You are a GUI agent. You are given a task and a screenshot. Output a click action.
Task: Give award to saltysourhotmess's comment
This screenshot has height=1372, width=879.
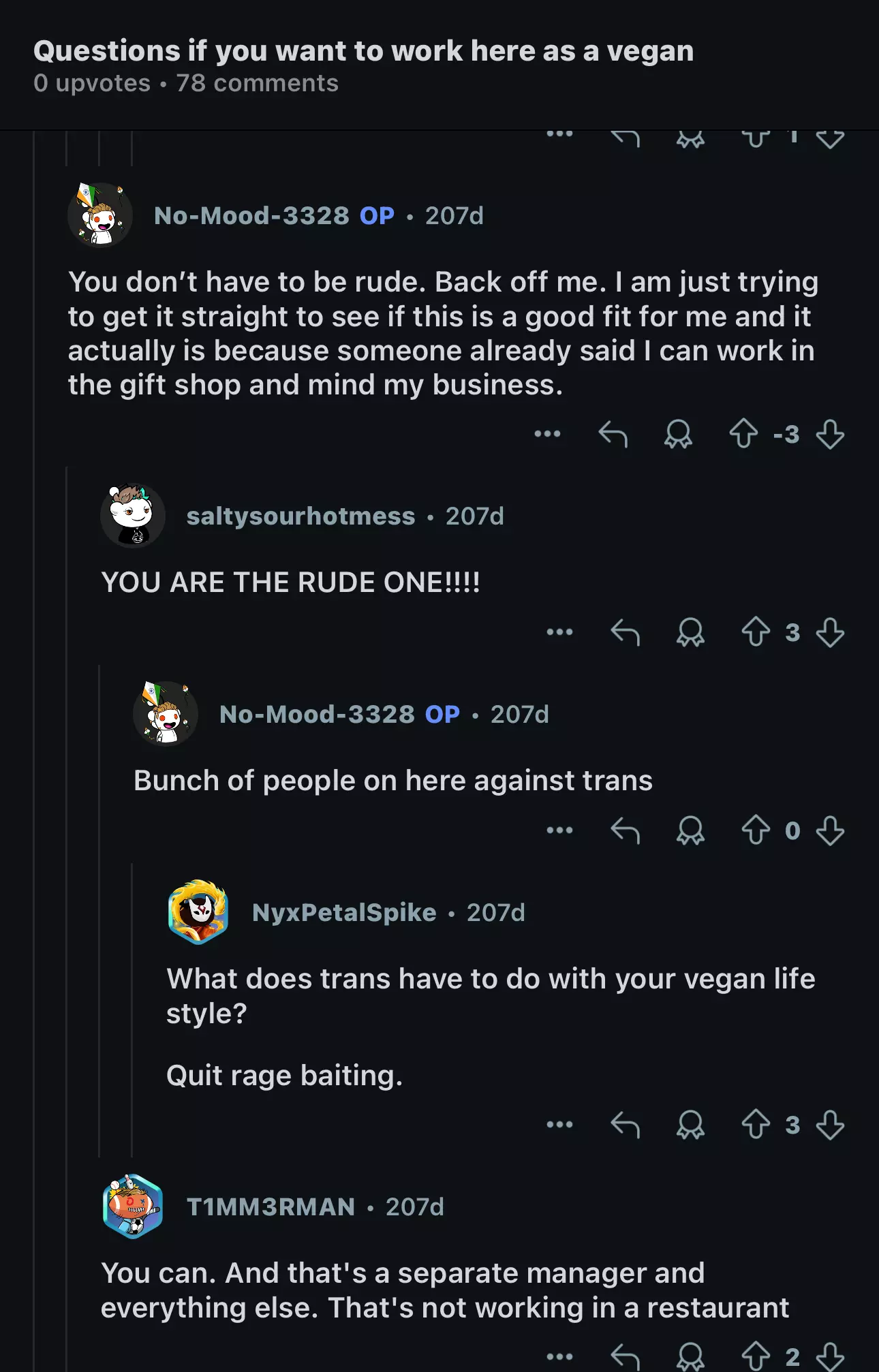click(x=690, y=632)
